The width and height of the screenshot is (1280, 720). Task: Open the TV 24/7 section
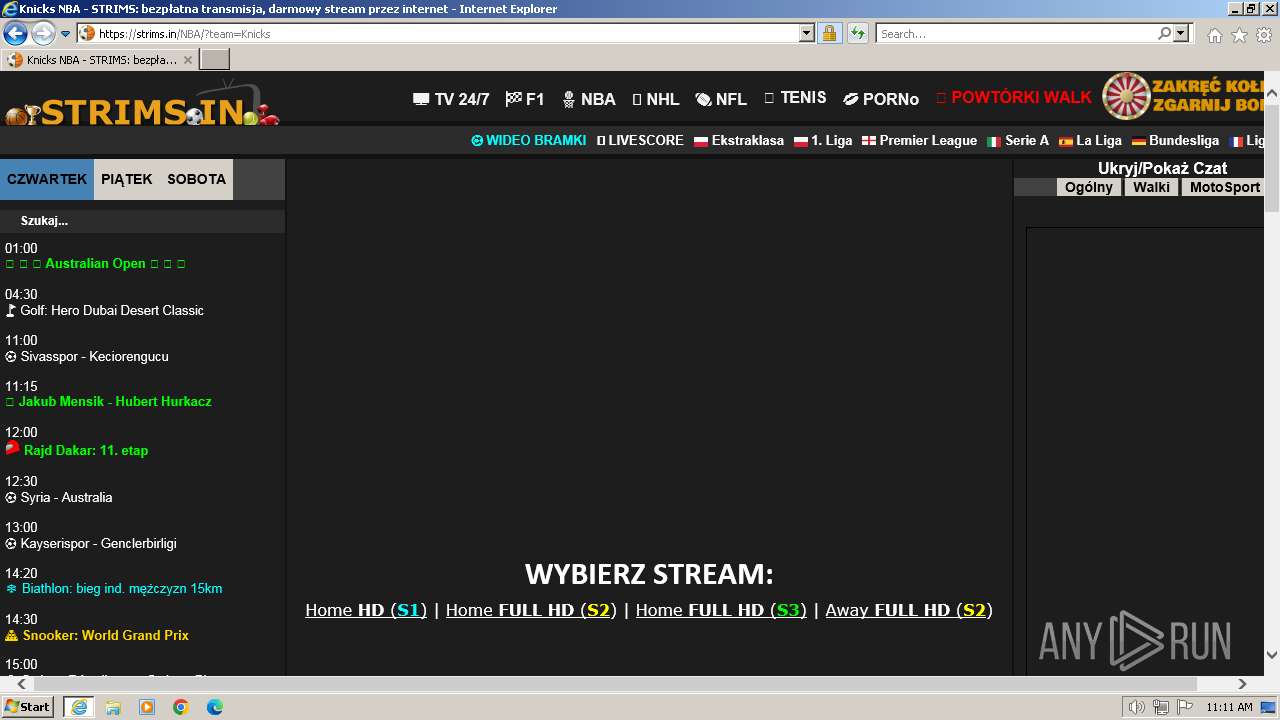click(451, 99)
